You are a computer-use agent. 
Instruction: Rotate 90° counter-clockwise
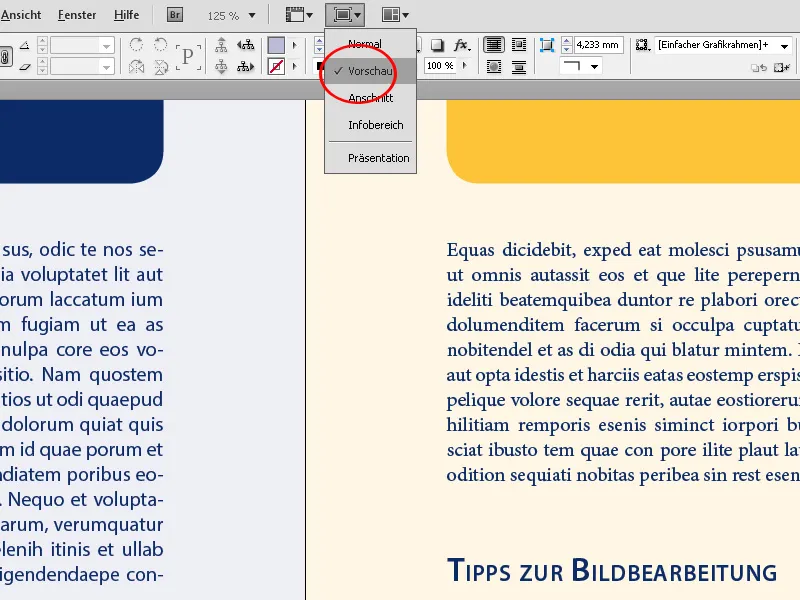coord(161,44)
